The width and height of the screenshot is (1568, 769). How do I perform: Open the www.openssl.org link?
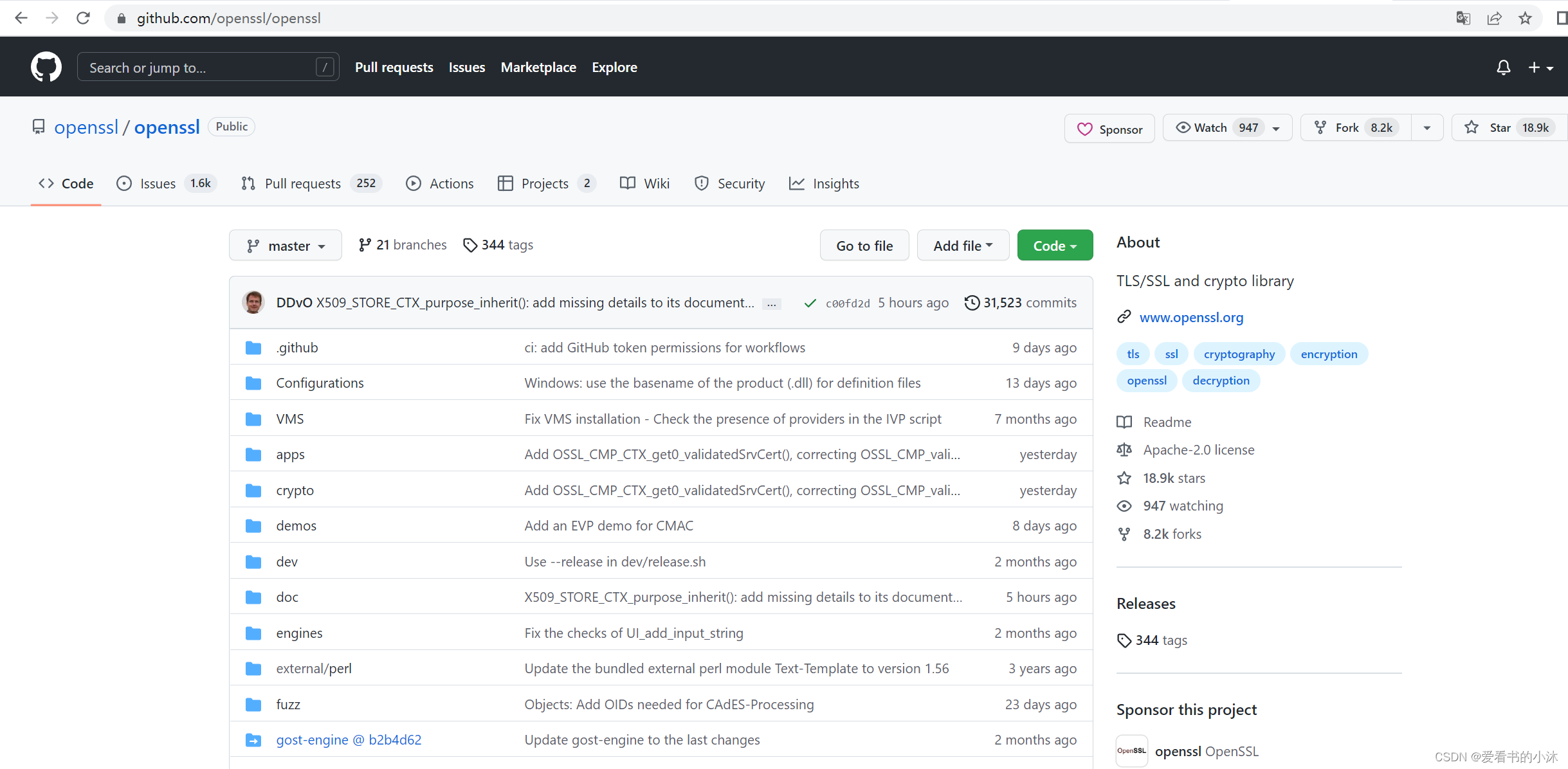pyautogui.click(x=1191, y=317)
